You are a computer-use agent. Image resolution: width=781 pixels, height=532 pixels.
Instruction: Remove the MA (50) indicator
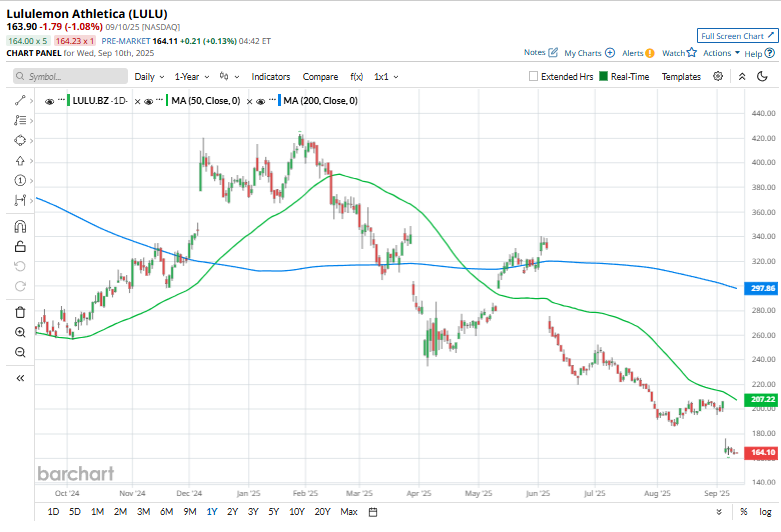click(137, 101)
